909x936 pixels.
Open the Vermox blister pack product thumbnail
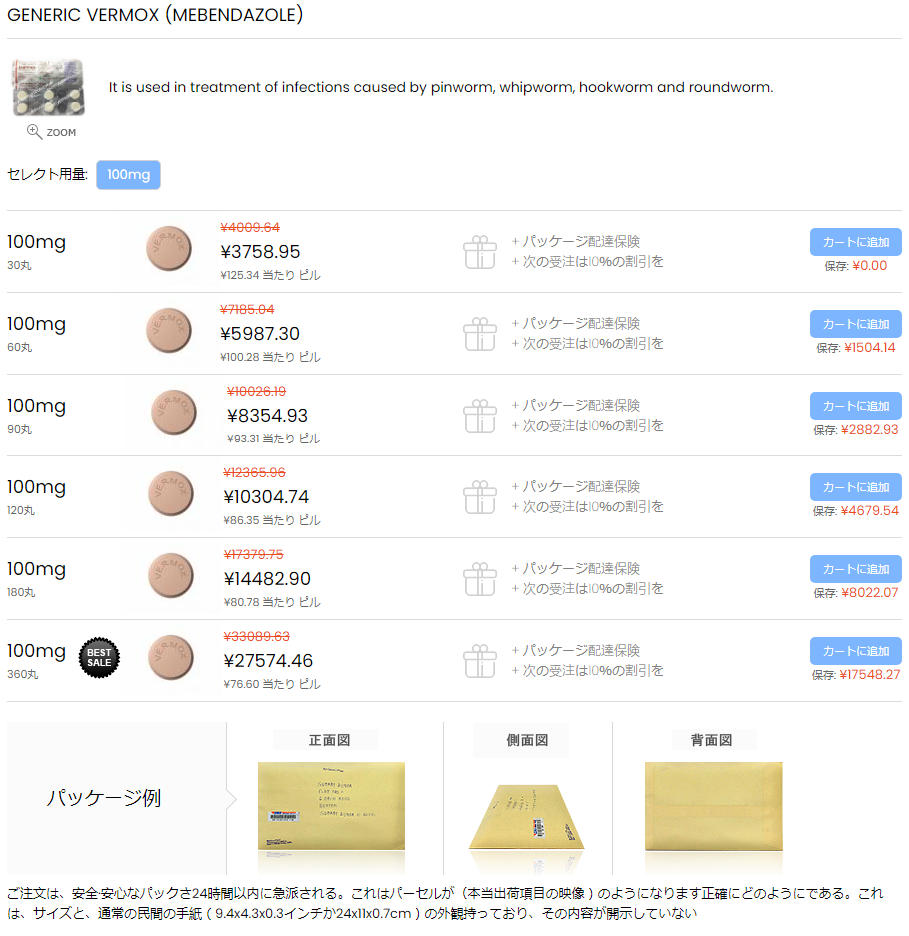click(x=49, y=87)
